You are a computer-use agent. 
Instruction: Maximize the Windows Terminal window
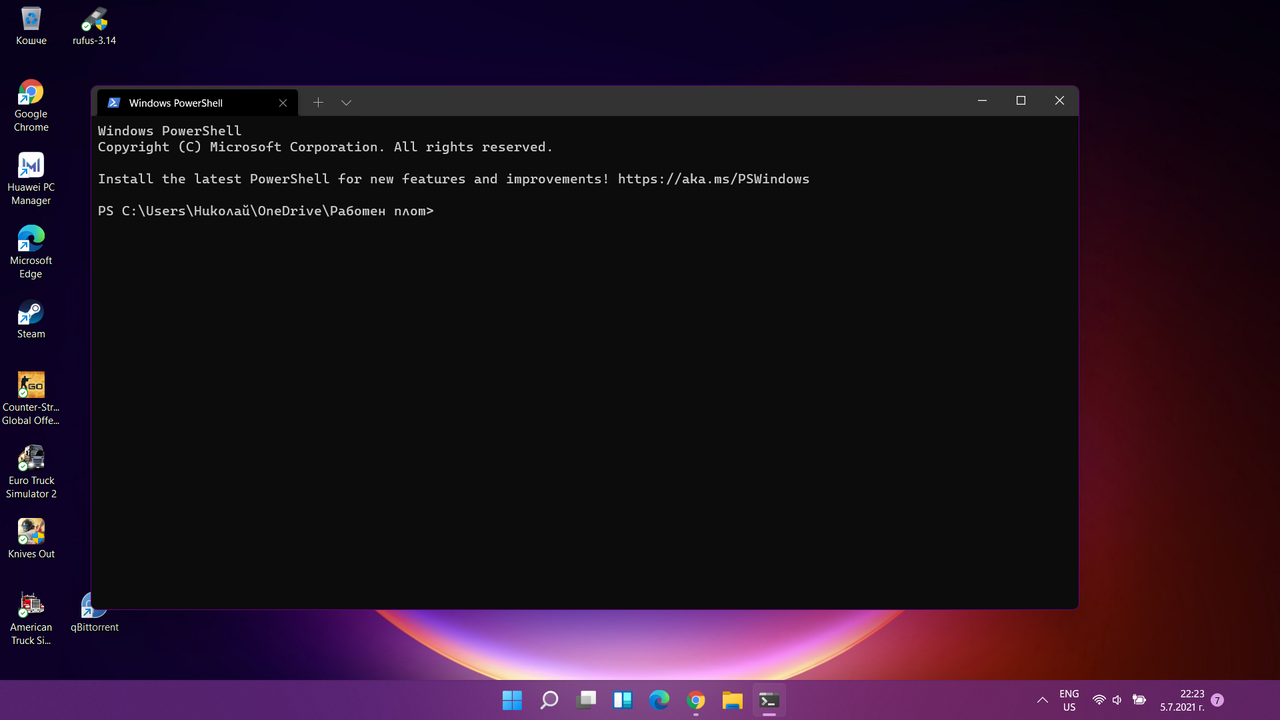[x=1021, y=101]
